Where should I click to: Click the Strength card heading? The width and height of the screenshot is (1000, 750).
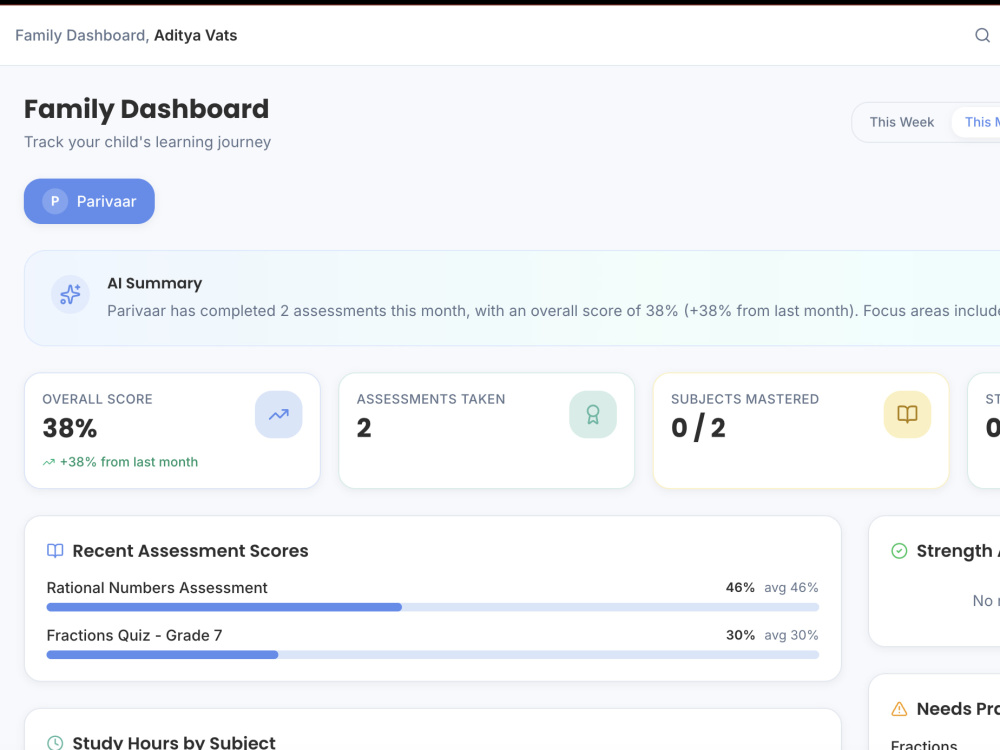pos(957,550)
